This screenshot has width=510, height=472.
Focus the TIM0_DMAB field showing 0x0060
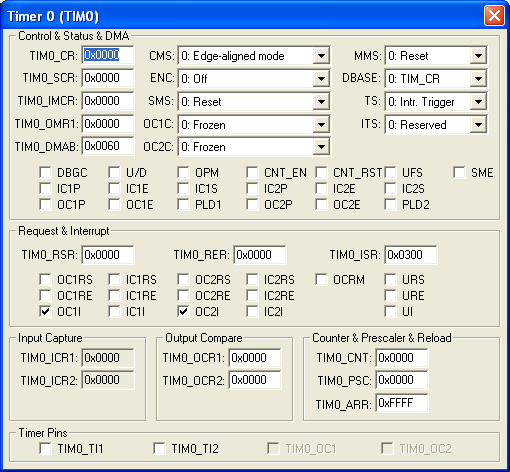(x=108, y=146)
